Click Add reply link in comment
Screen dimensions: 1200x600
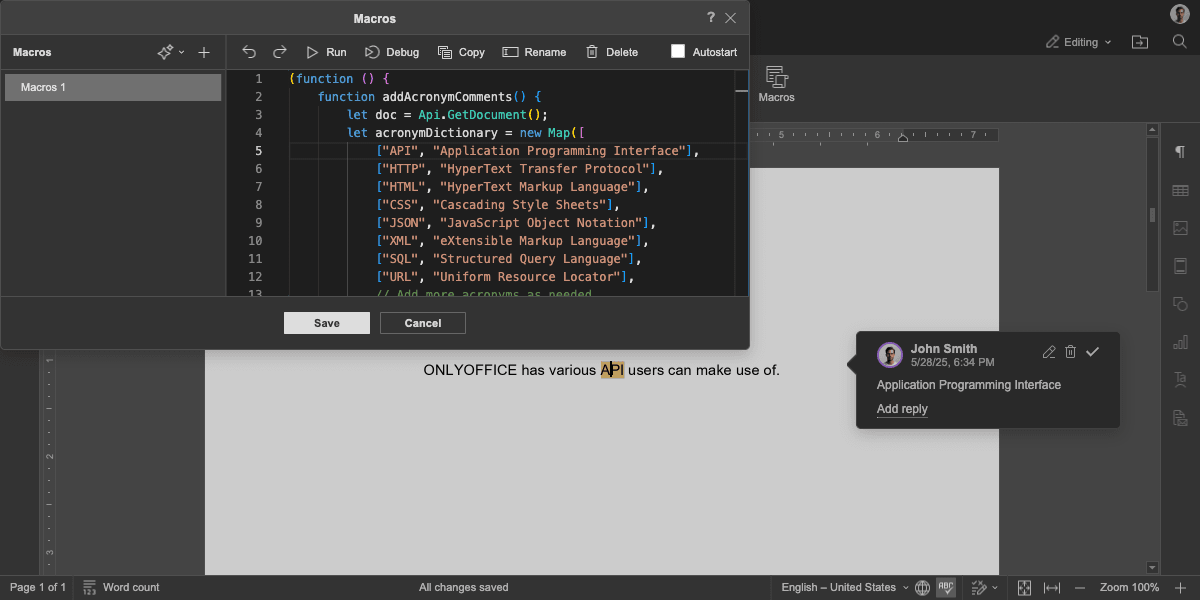902,409
